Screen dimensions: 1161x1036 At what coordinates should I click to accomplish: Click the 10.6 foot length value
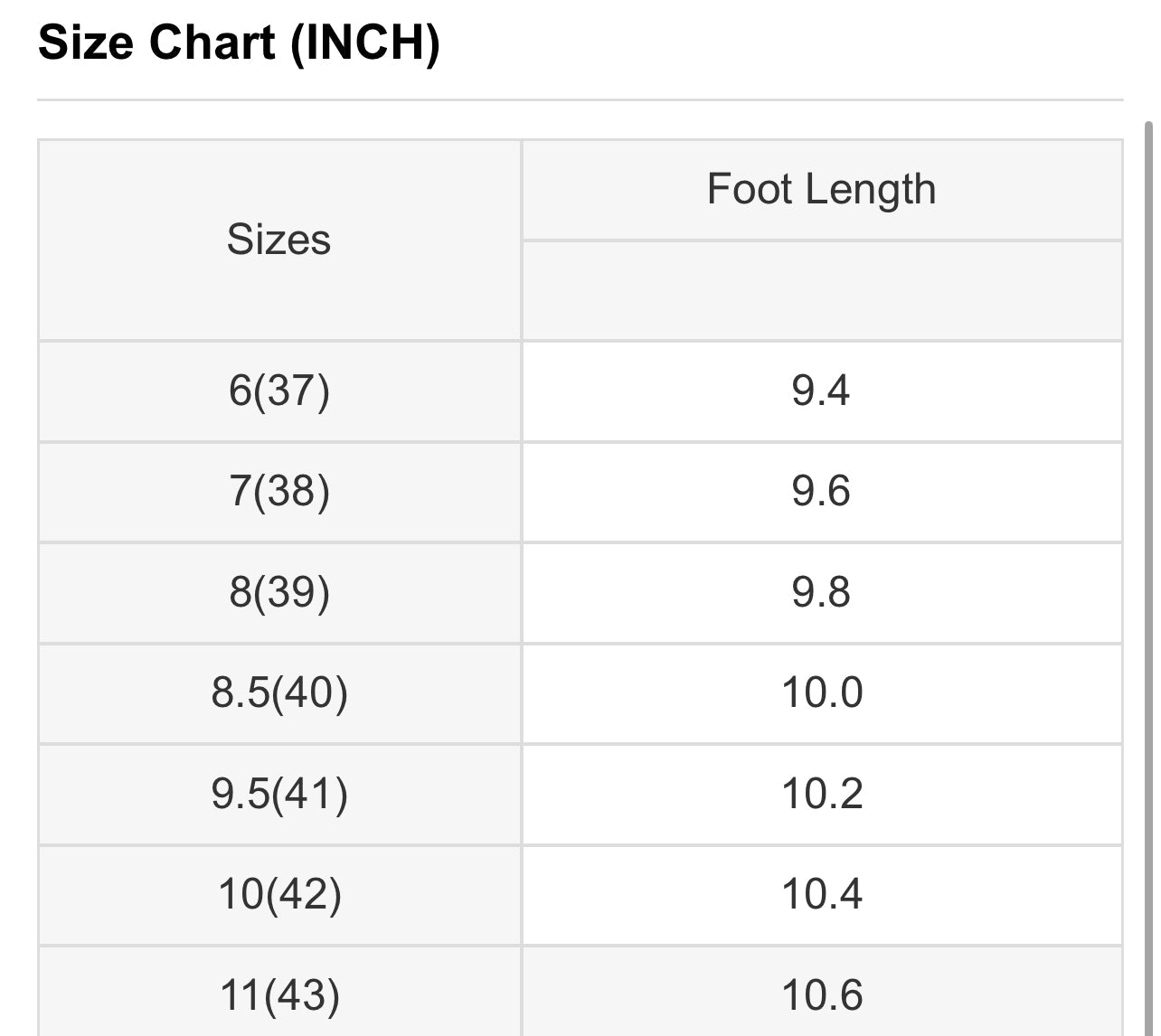(x=821, y=995)
